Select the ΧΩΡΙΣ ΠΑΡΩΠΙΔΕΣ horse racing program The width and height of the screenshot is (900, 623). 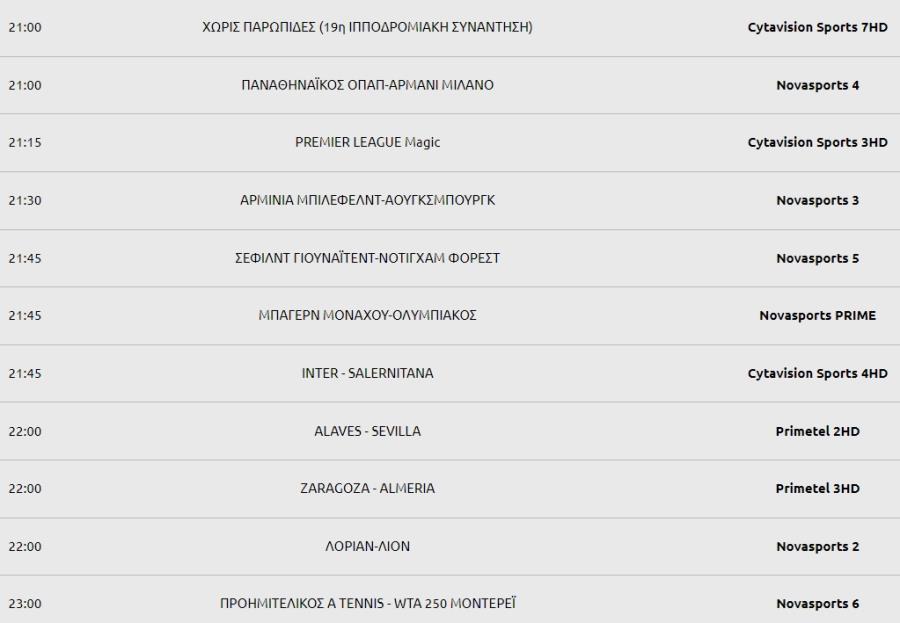[367, 27]
